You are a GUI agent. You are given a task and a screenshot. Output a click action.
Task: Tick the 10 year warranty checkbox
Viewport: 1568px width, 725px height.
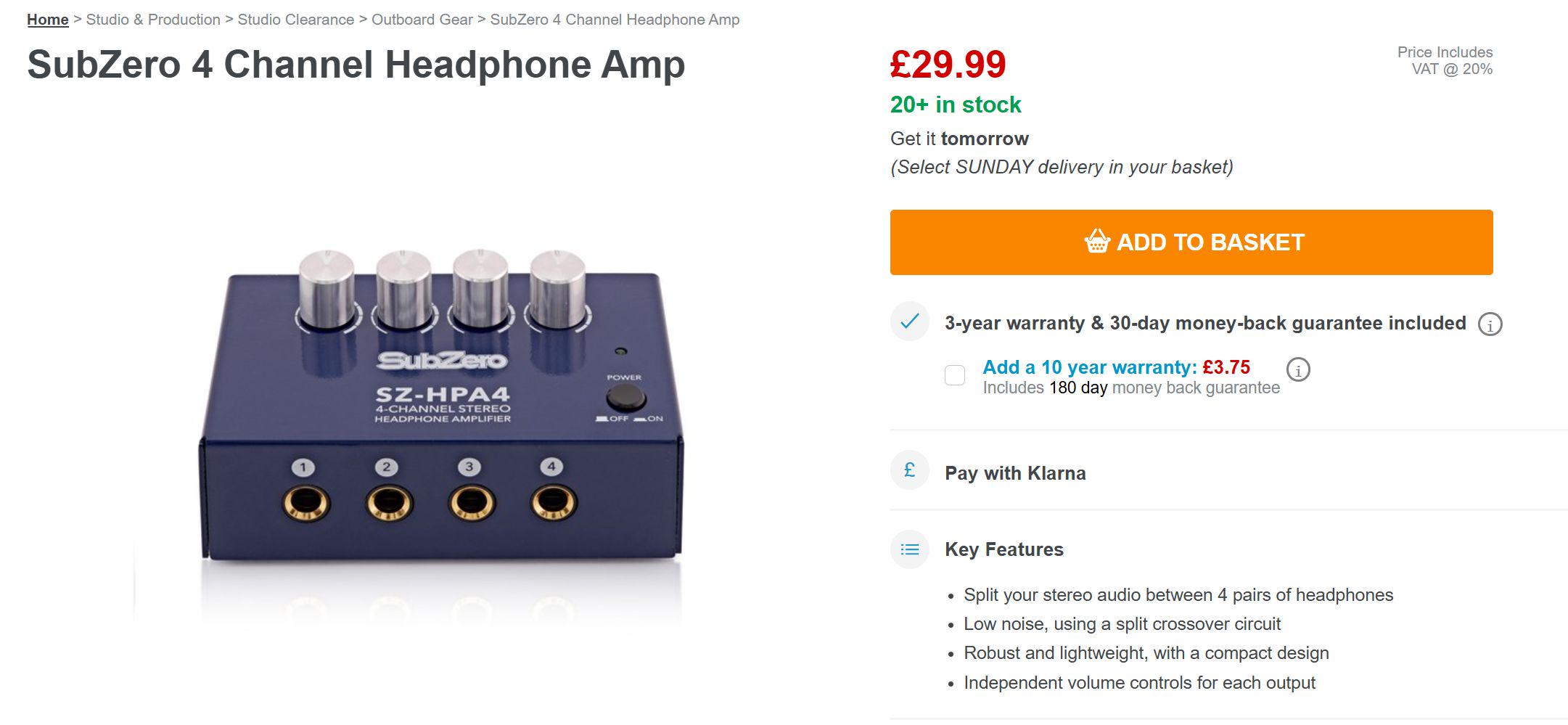pyautogui.click(x=955, y=375)
